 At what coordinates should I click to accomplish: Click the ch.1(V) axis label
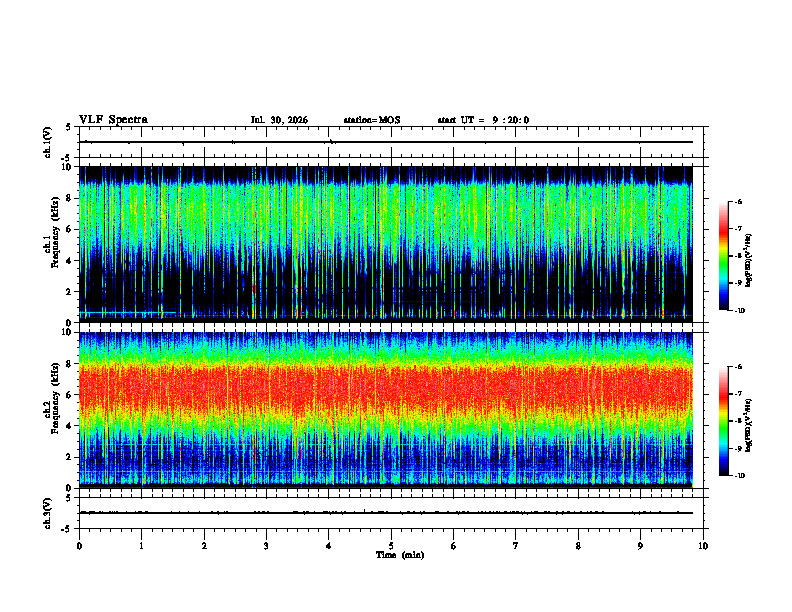[47, 142]
